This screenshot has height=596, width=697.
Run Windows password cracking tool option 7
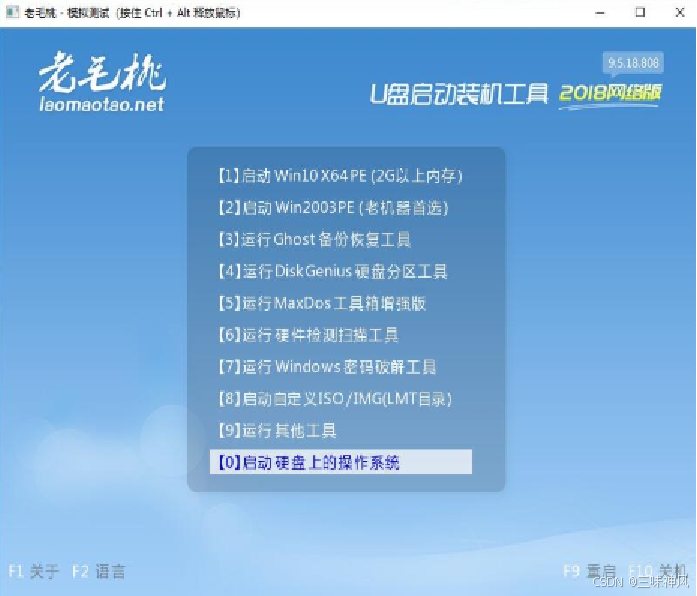pos(327,367)
